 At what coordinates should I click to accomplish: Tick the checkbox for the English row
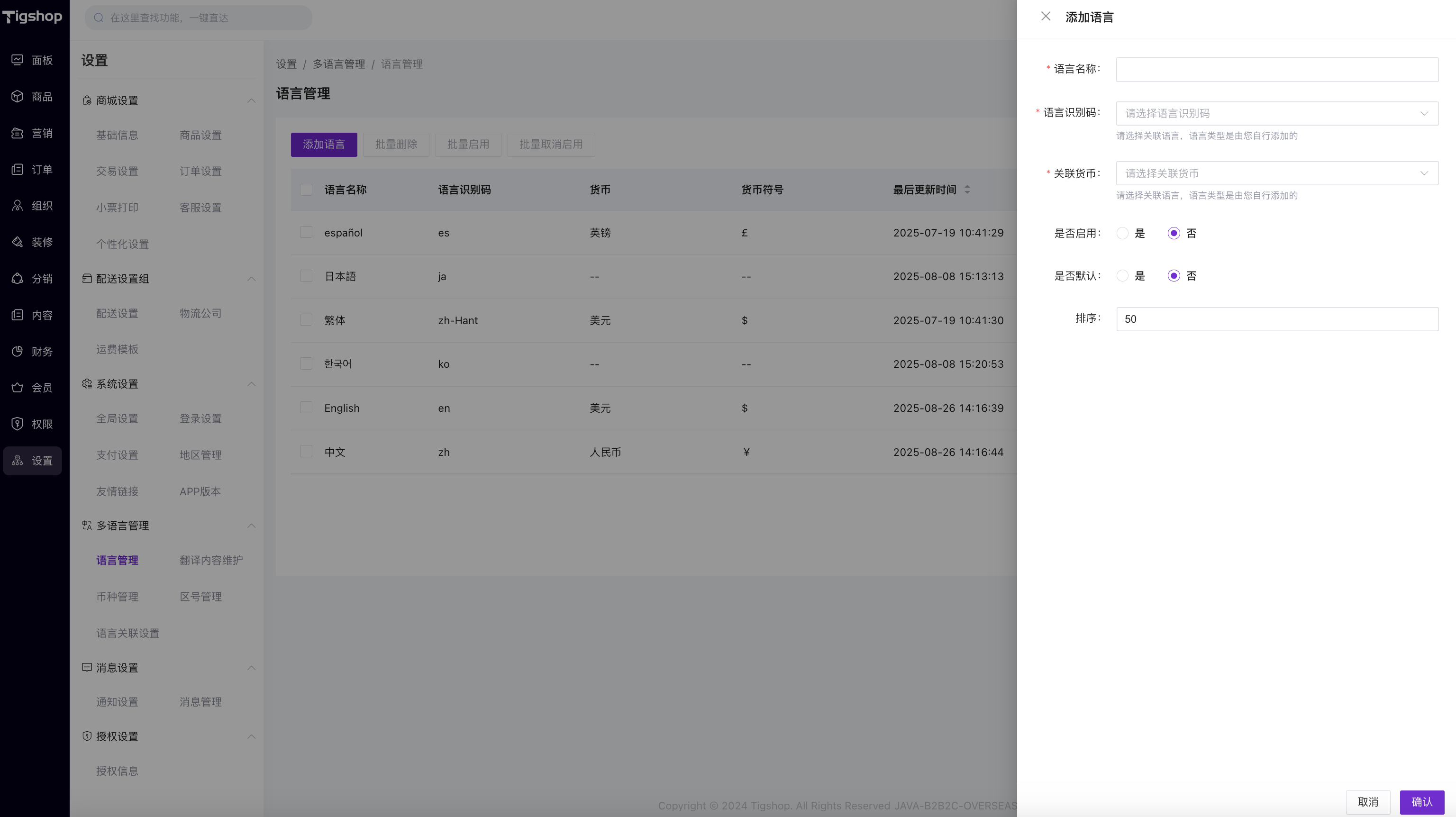coord(306,408)
